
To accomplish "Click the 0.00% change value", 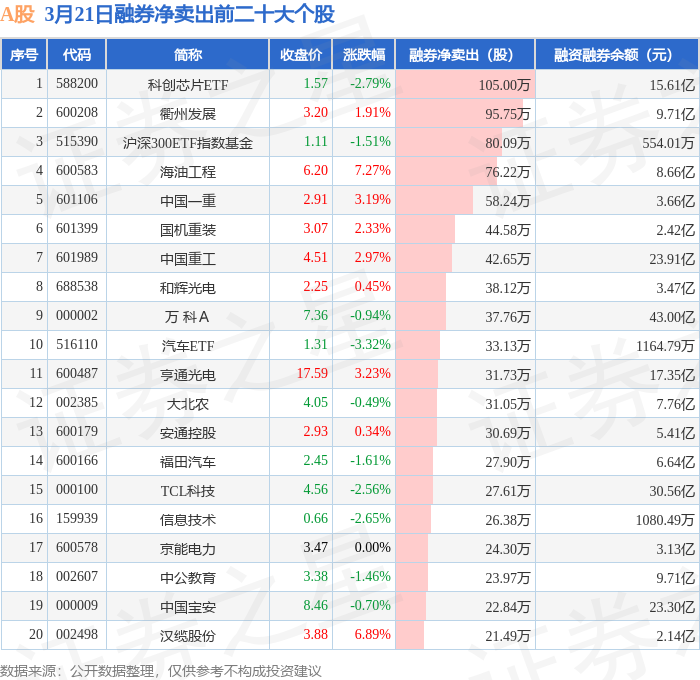I will pos(372,548).
